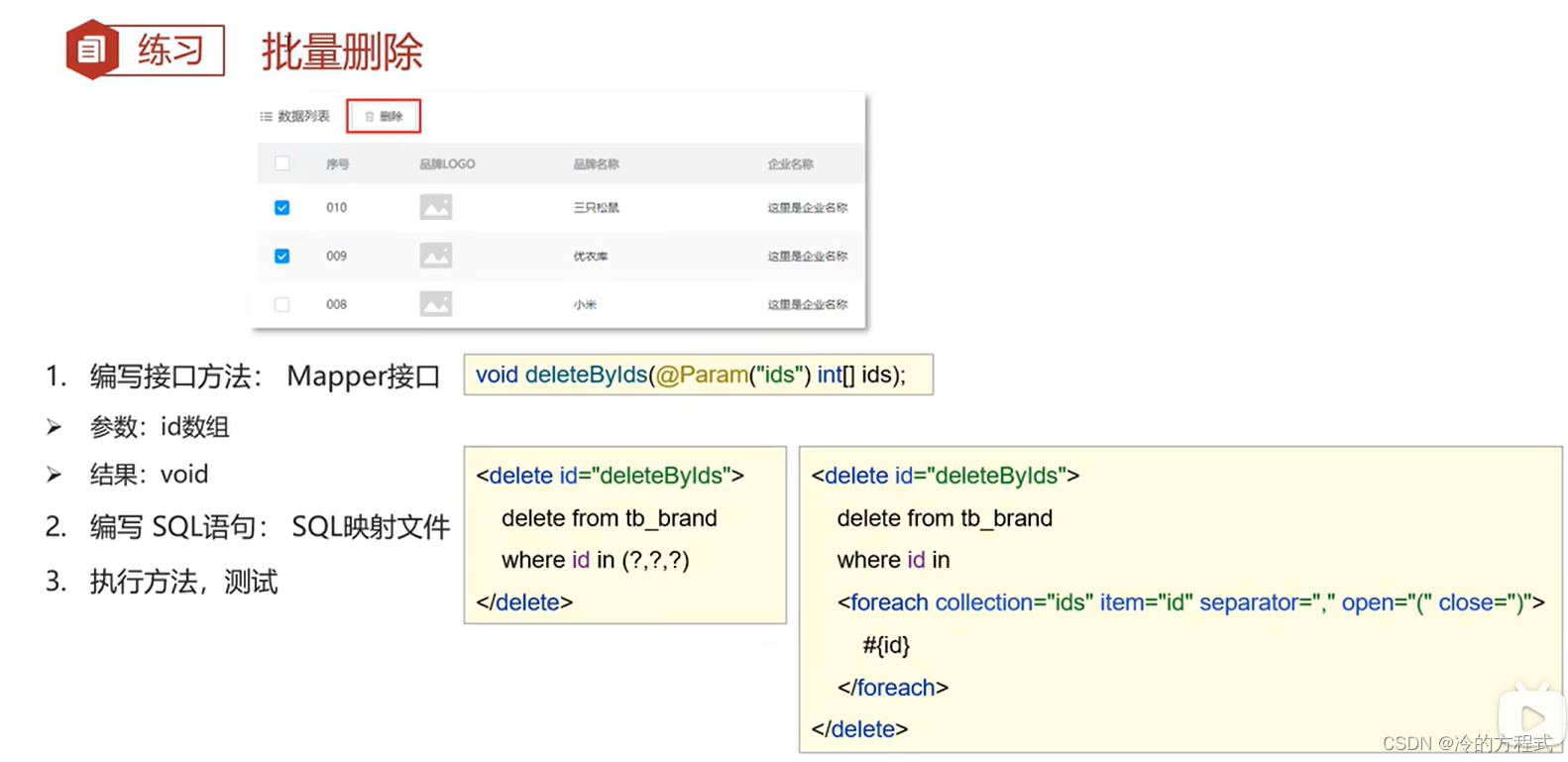
Task: Uncheck the checkbox for row 010
Action: pos(282,208)
